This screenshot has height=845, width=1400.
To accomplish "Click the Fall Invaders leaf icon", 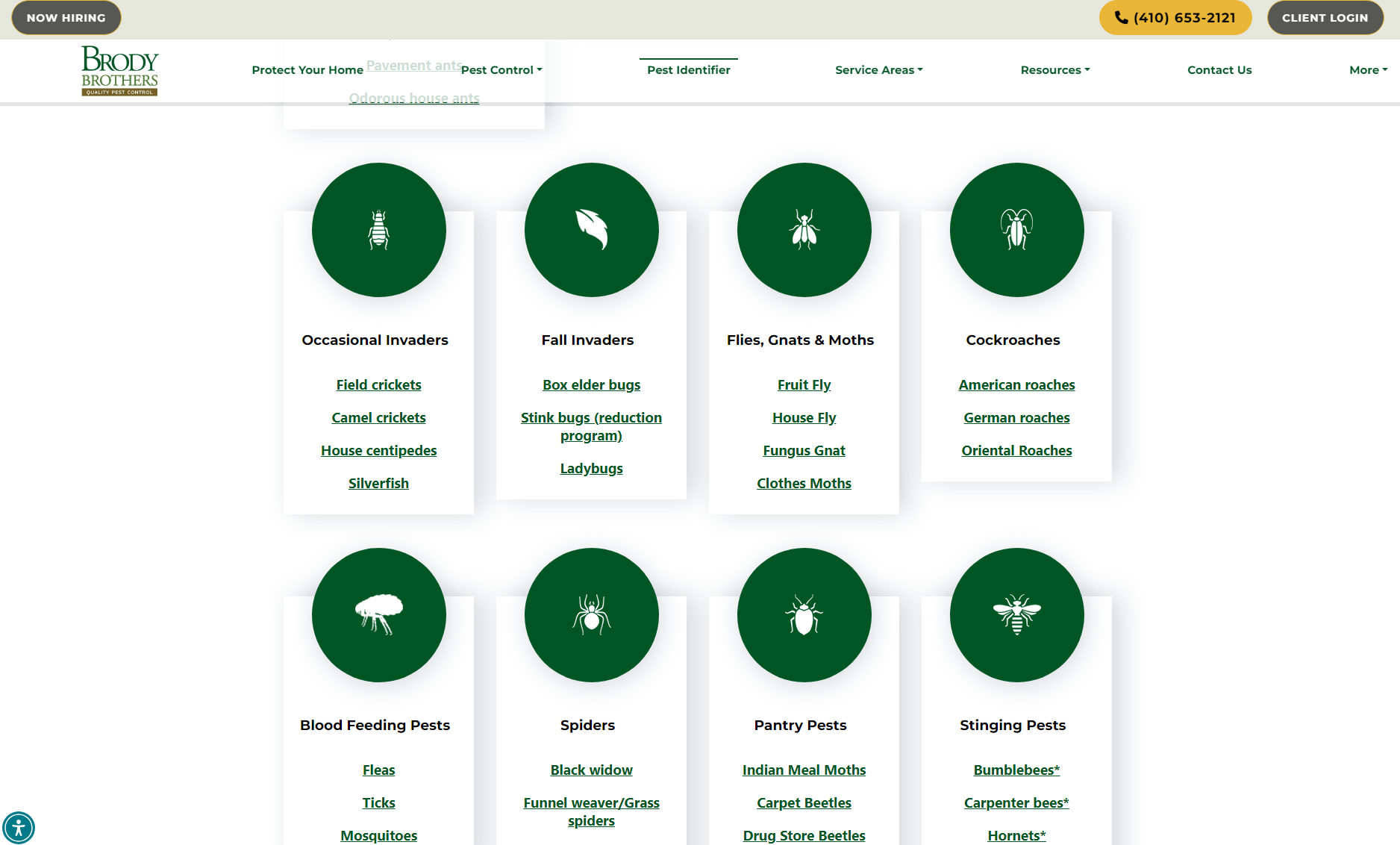I will [x=591, y=230].
